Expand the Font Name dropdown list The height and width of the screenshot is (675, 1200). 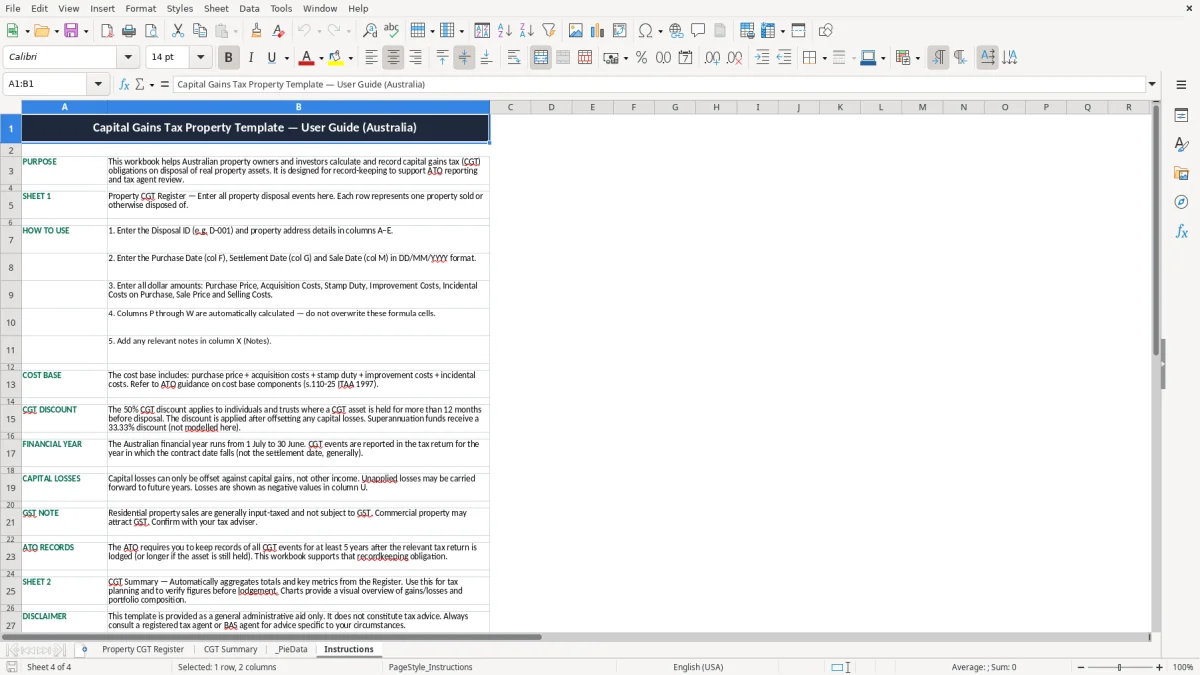[127, 58]
